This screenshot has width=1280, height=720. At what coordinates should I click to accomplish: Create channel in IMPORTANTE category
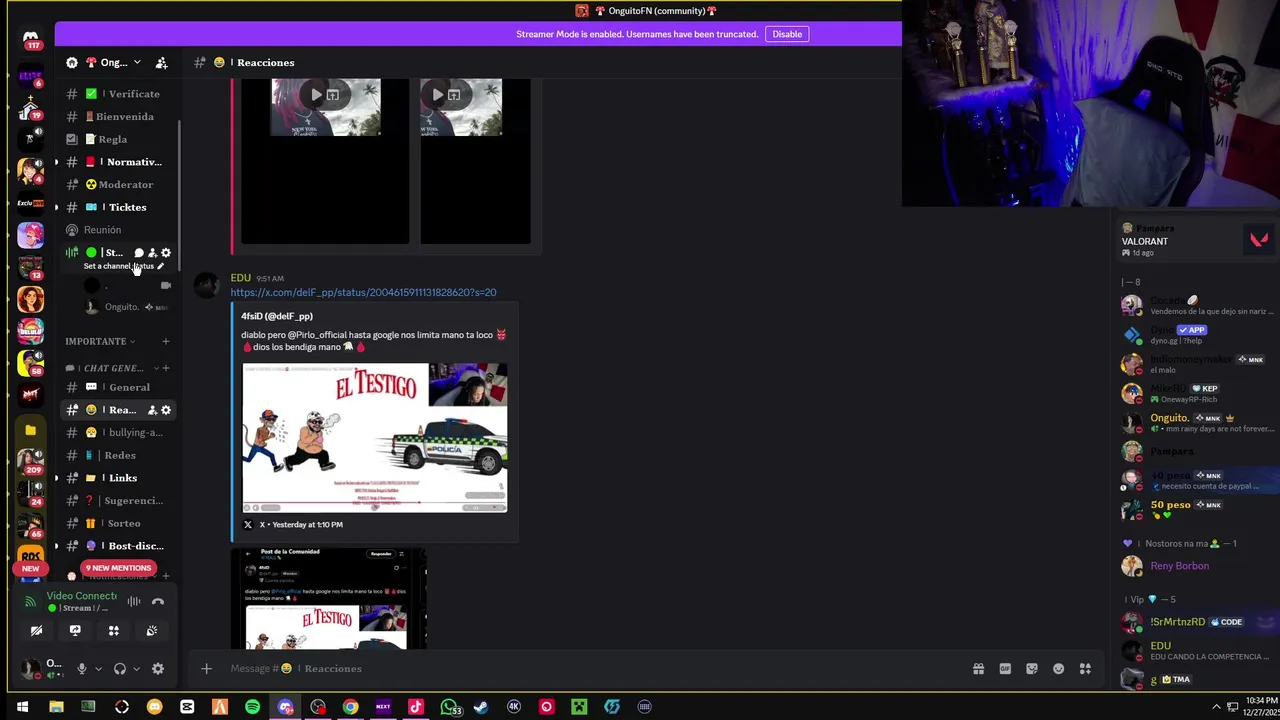tap(166, 341)
